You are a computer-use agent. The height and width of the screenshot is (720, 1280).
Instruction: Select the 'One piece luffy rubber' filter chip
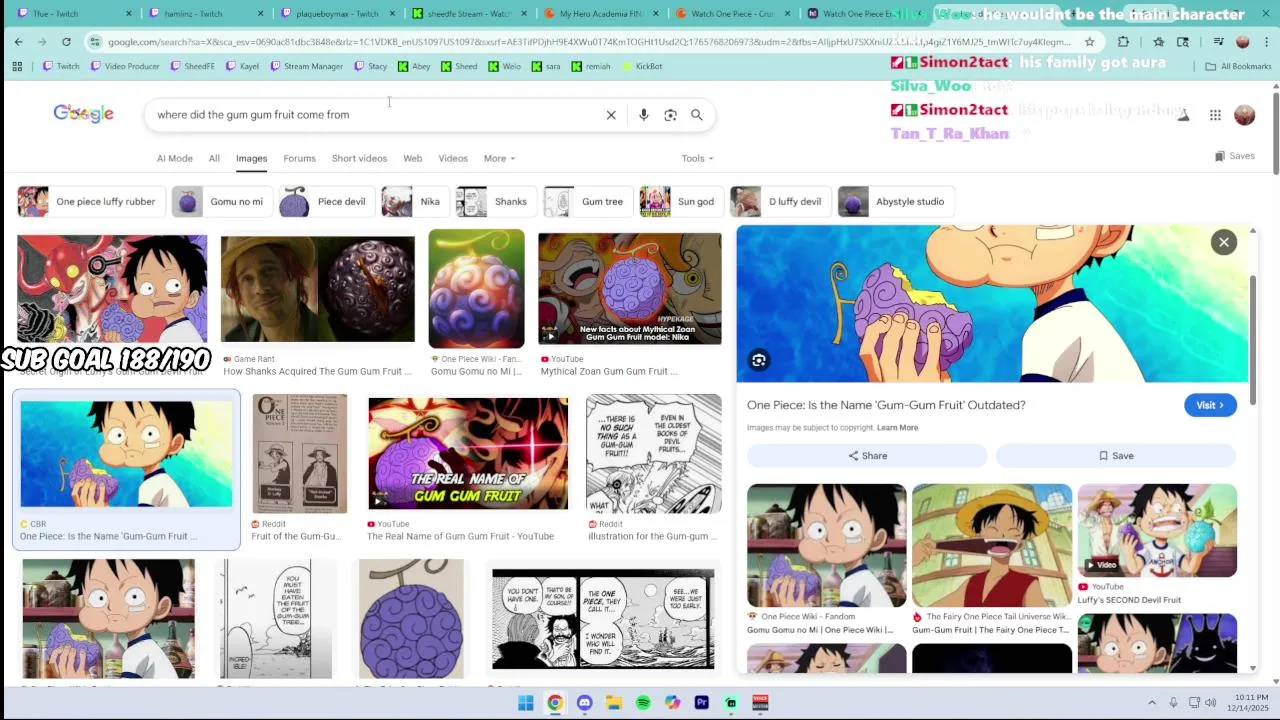(x=91, y=201)
